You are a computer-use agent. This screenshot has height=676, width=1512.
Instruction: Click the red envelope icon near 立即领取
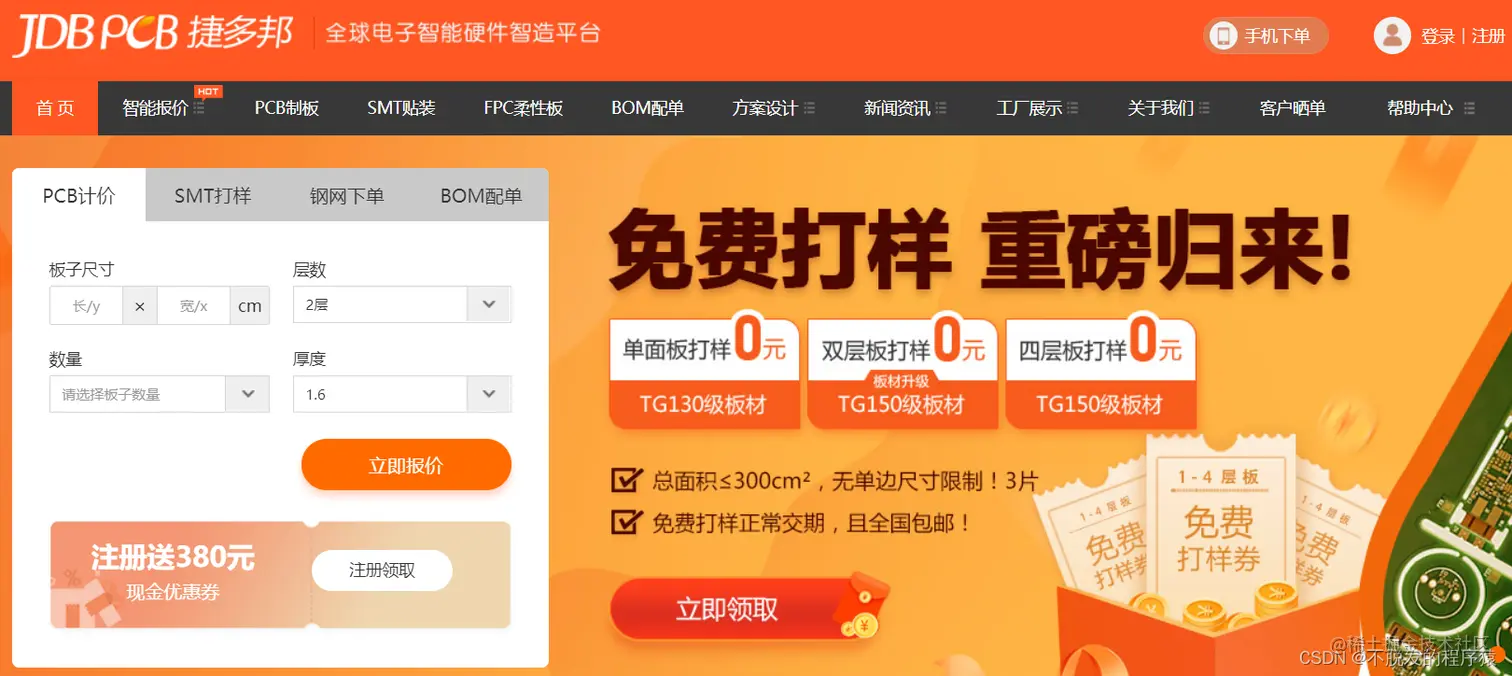861,607
